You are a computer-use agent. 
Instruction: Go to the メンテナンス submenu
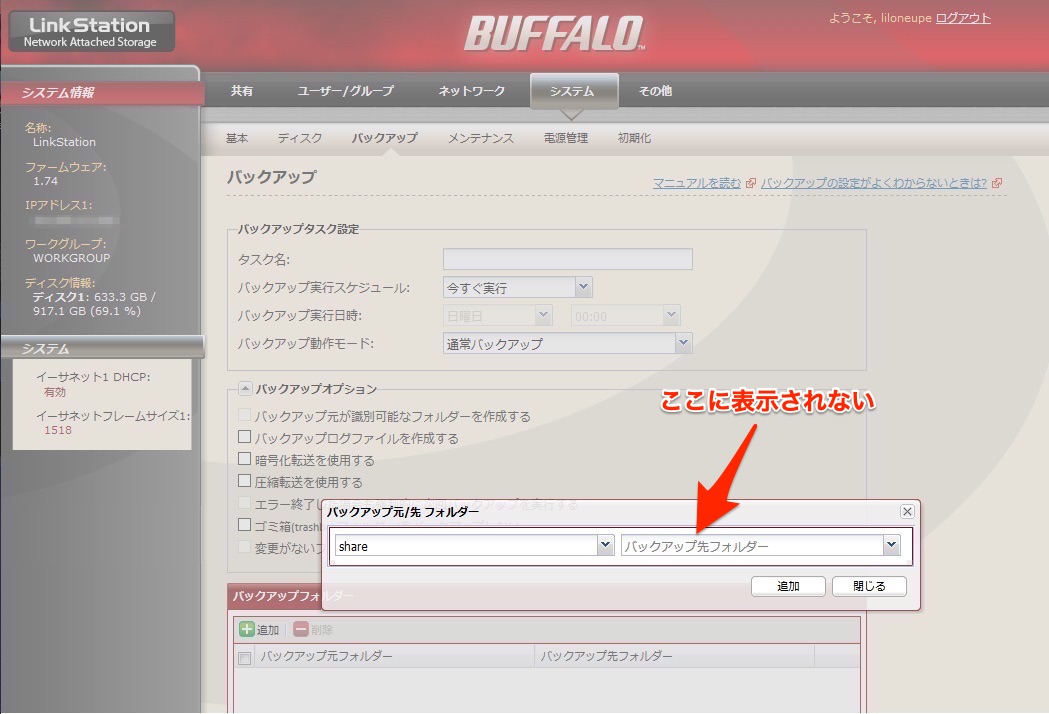coord(480,138)
